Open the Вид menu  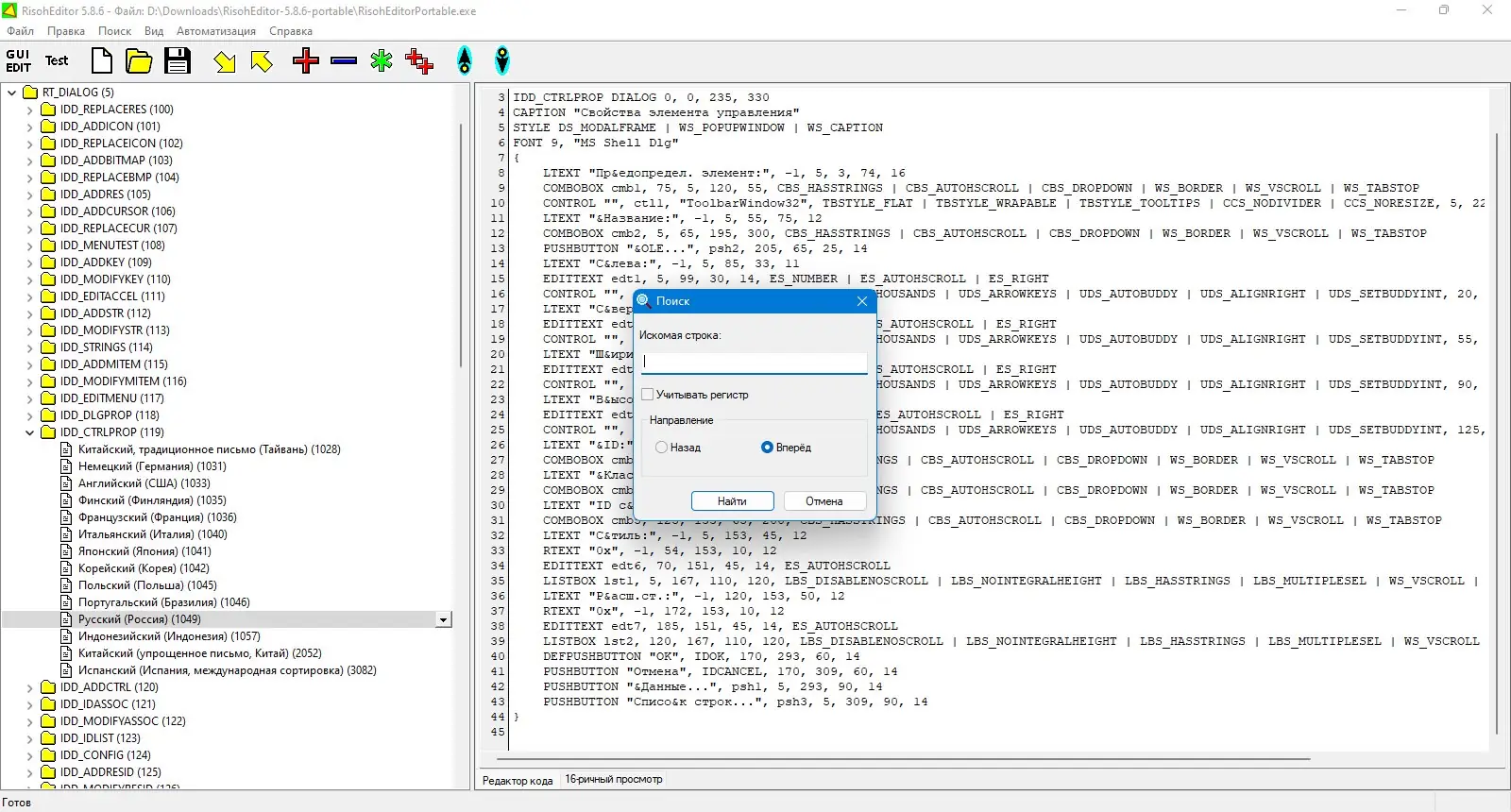click(154, 31)
